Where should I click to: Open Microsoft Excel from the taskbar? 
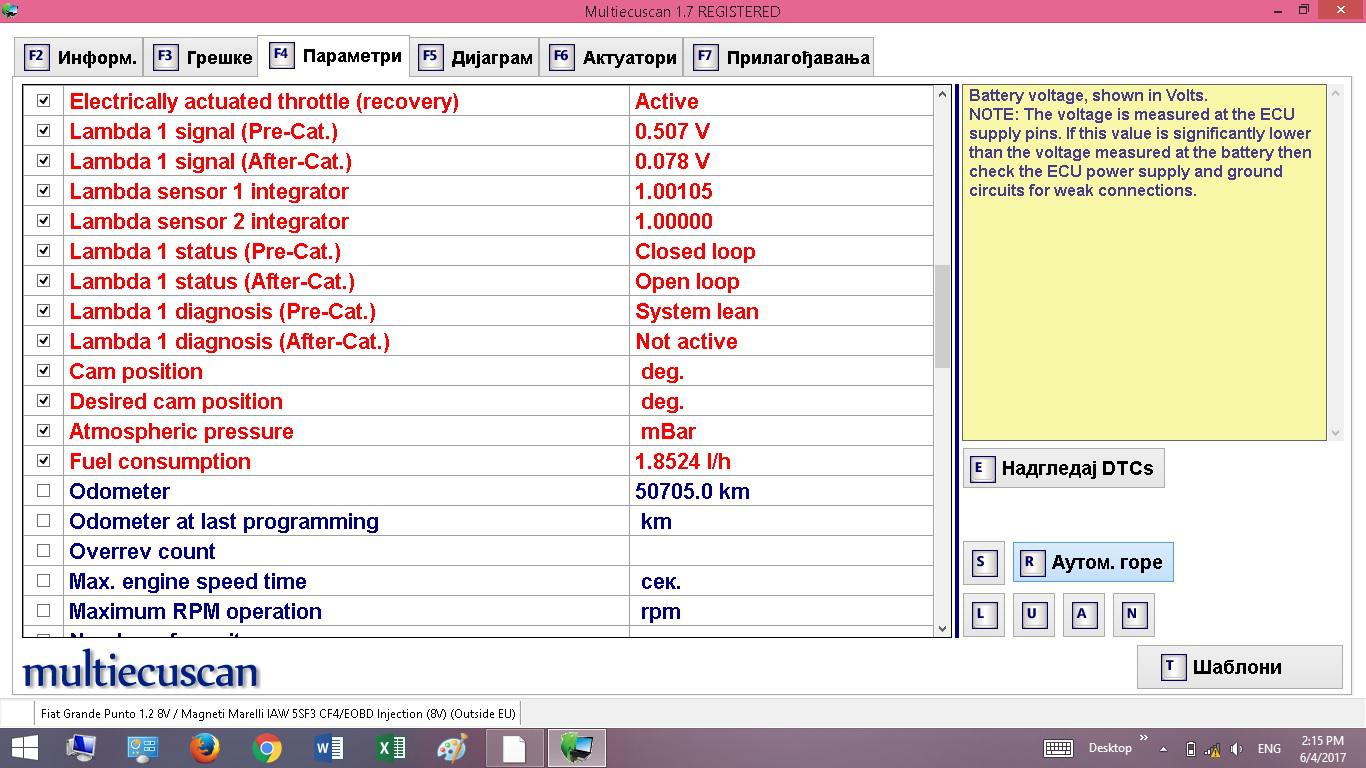(x=391, y=748)
